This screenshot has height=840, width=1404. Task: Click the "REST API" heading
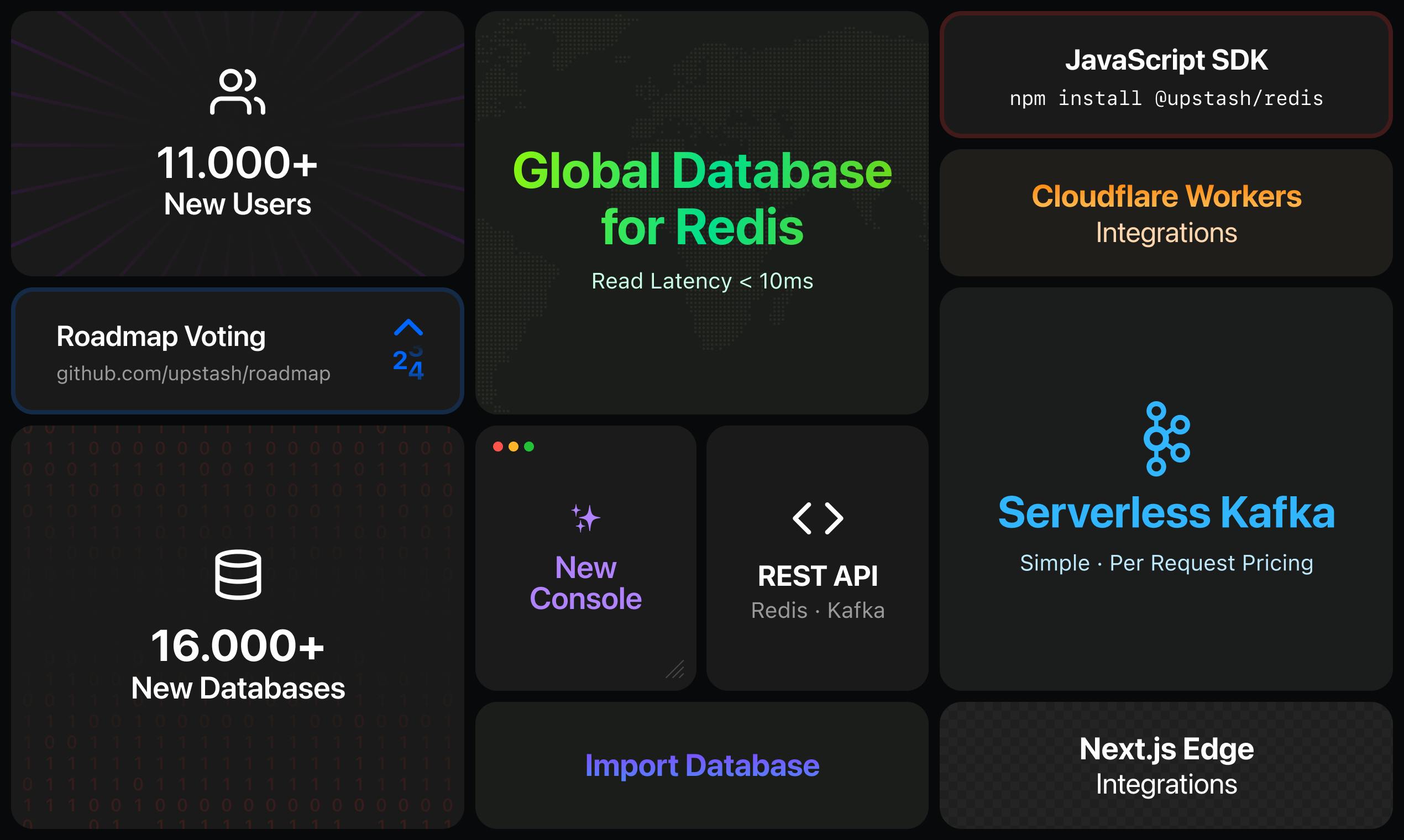click(818, 576)
